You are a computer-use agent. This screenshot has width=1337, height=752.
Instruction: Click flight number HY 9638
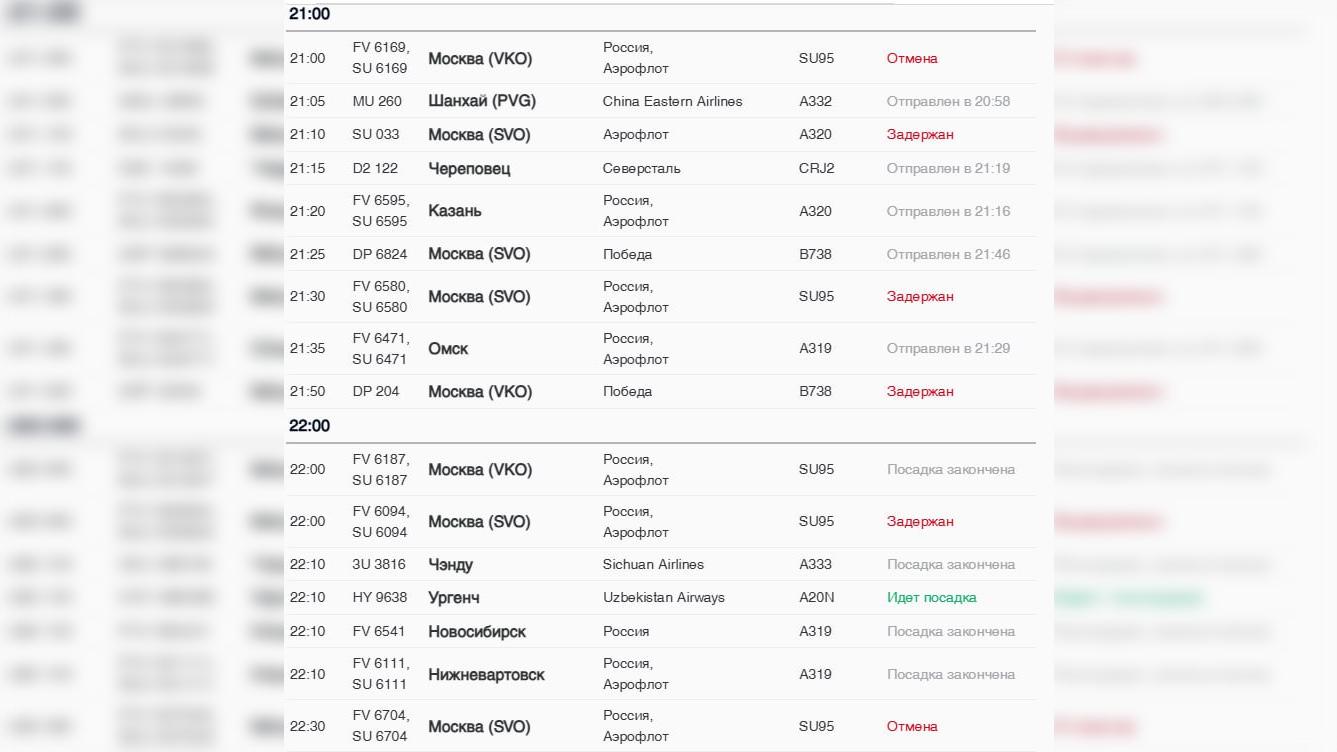pos(380,597)
